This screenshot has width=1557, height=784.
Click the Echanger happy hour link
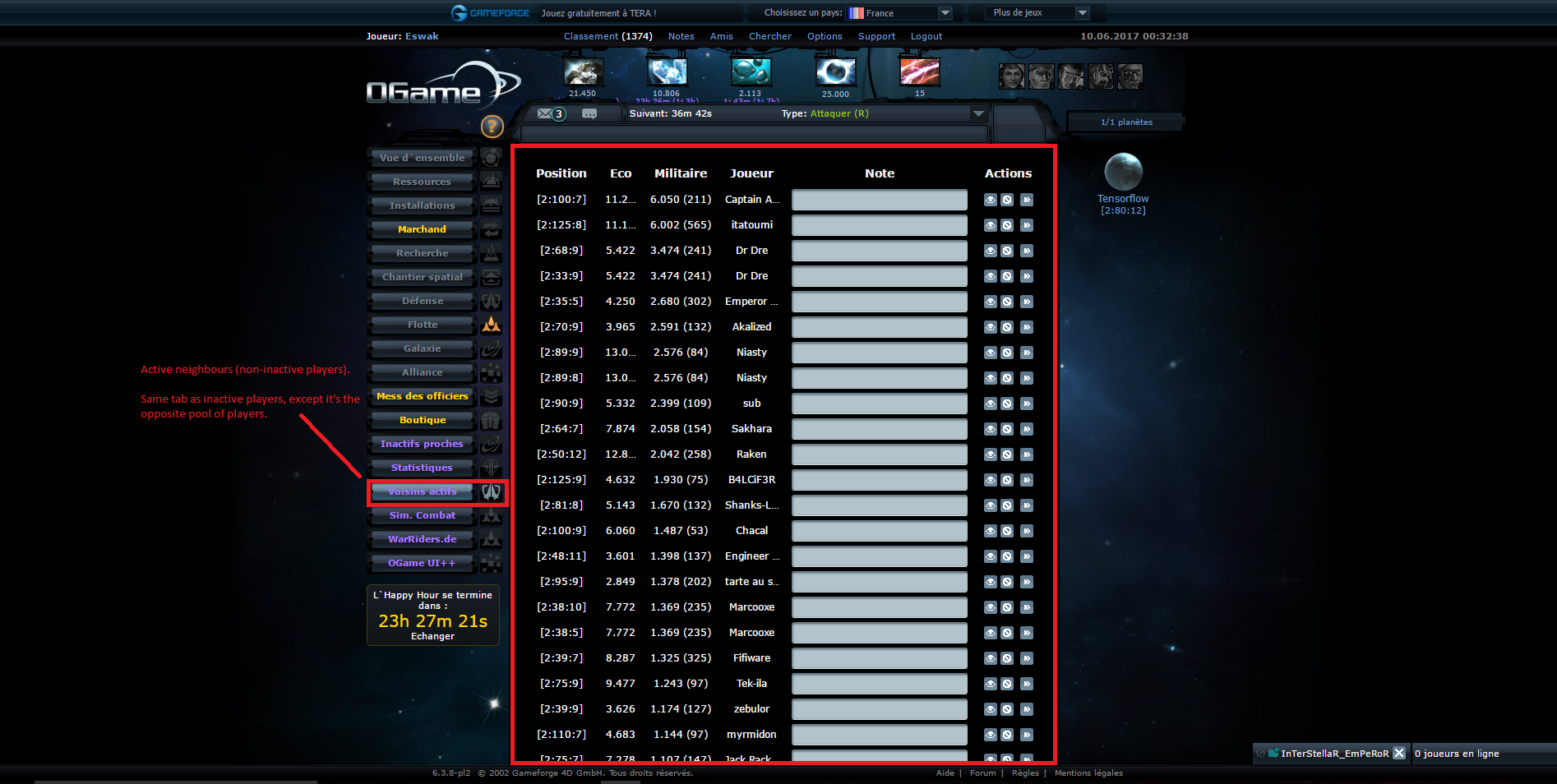click(432, 636)
